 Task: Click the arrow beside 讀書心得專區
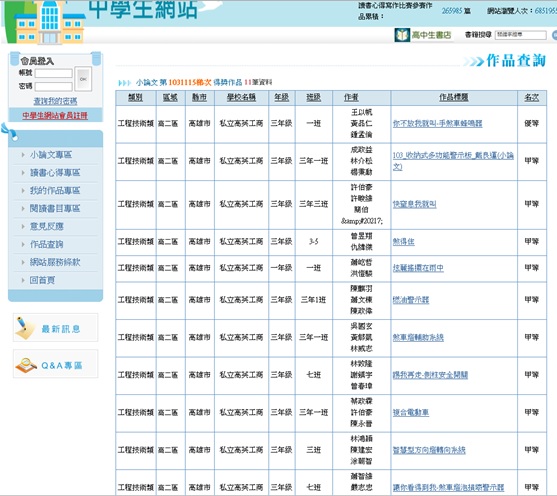click(23, 173)
